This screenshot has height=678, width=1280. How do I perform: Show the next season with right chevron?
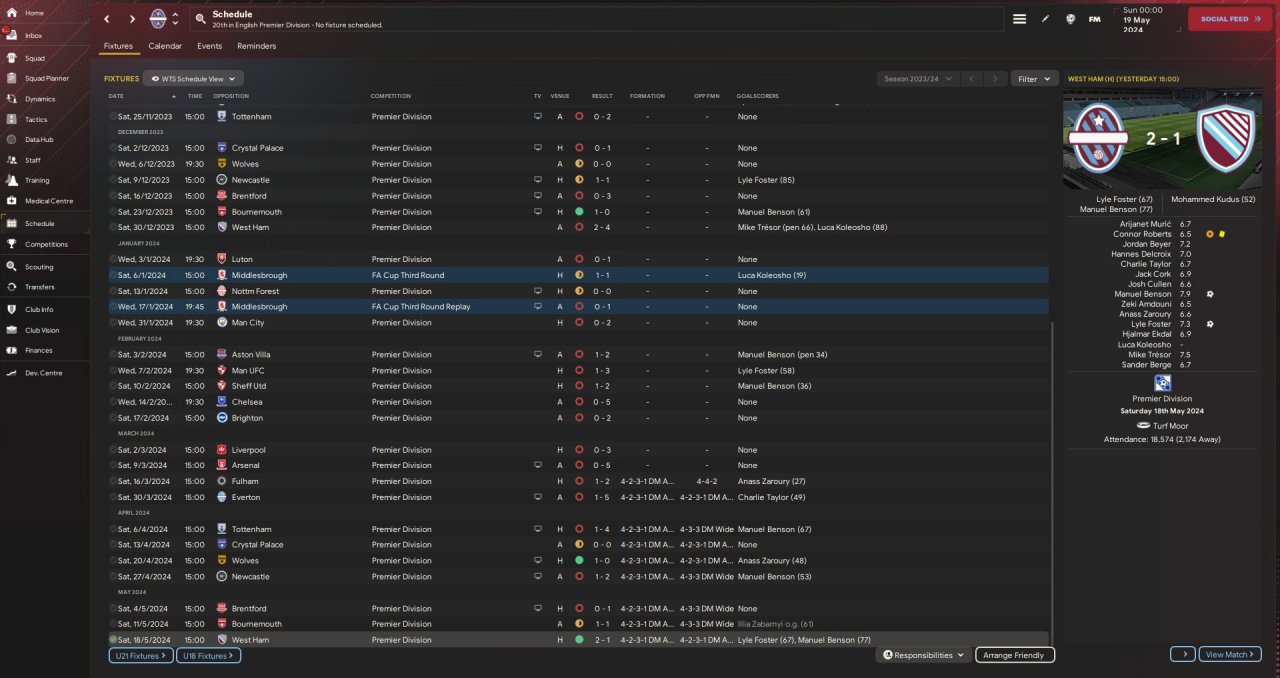(995, 78)
